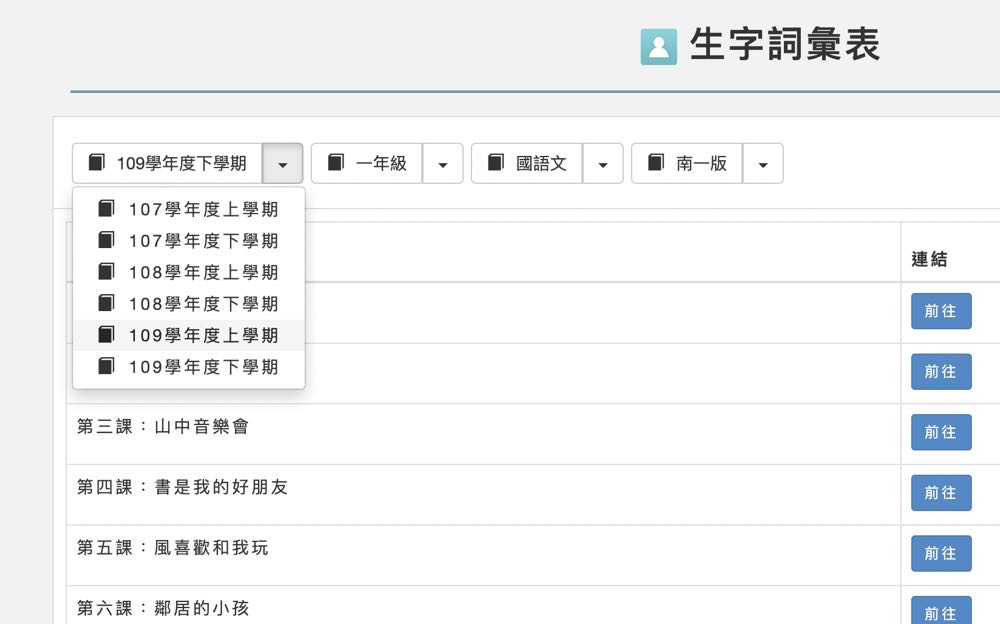Click book icon beside 108學年度上學期 option

[x=106, y=272]
